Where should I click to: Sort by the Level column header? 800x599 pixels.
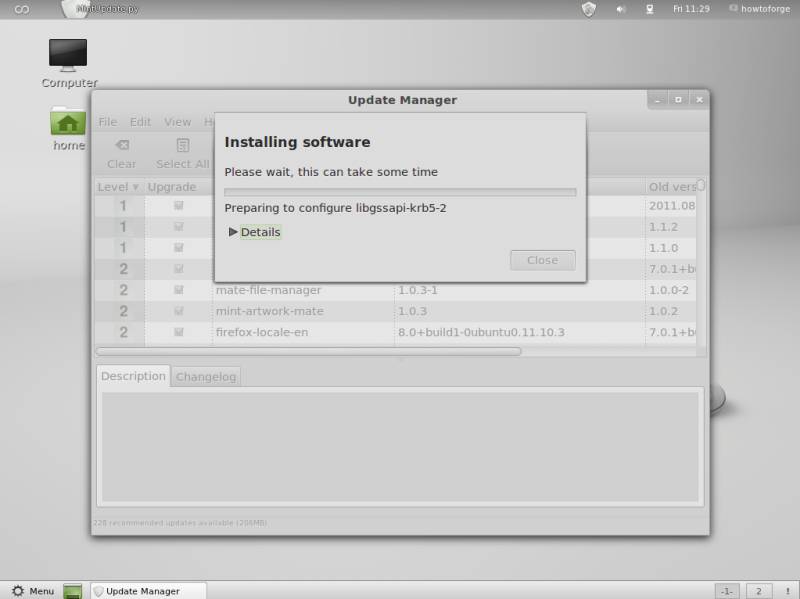(118, 187)
